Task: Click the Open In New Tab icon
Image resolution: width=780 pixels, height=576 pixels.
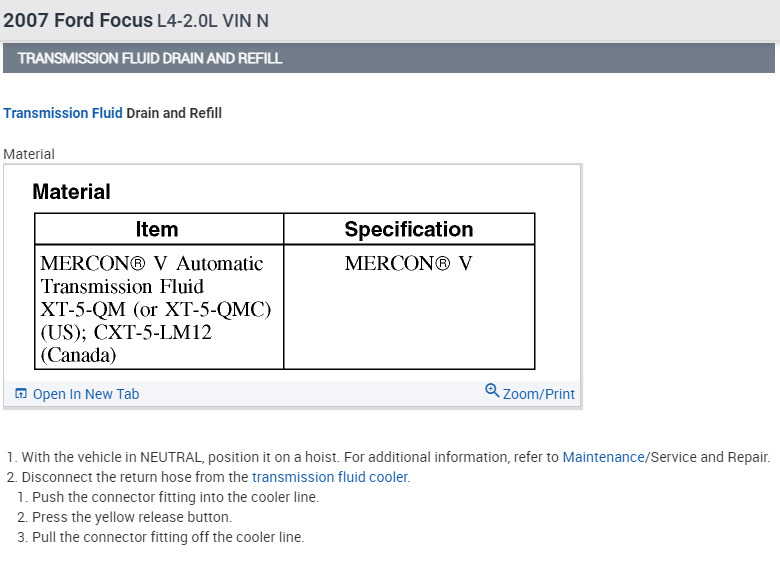Action: point(21,394)
